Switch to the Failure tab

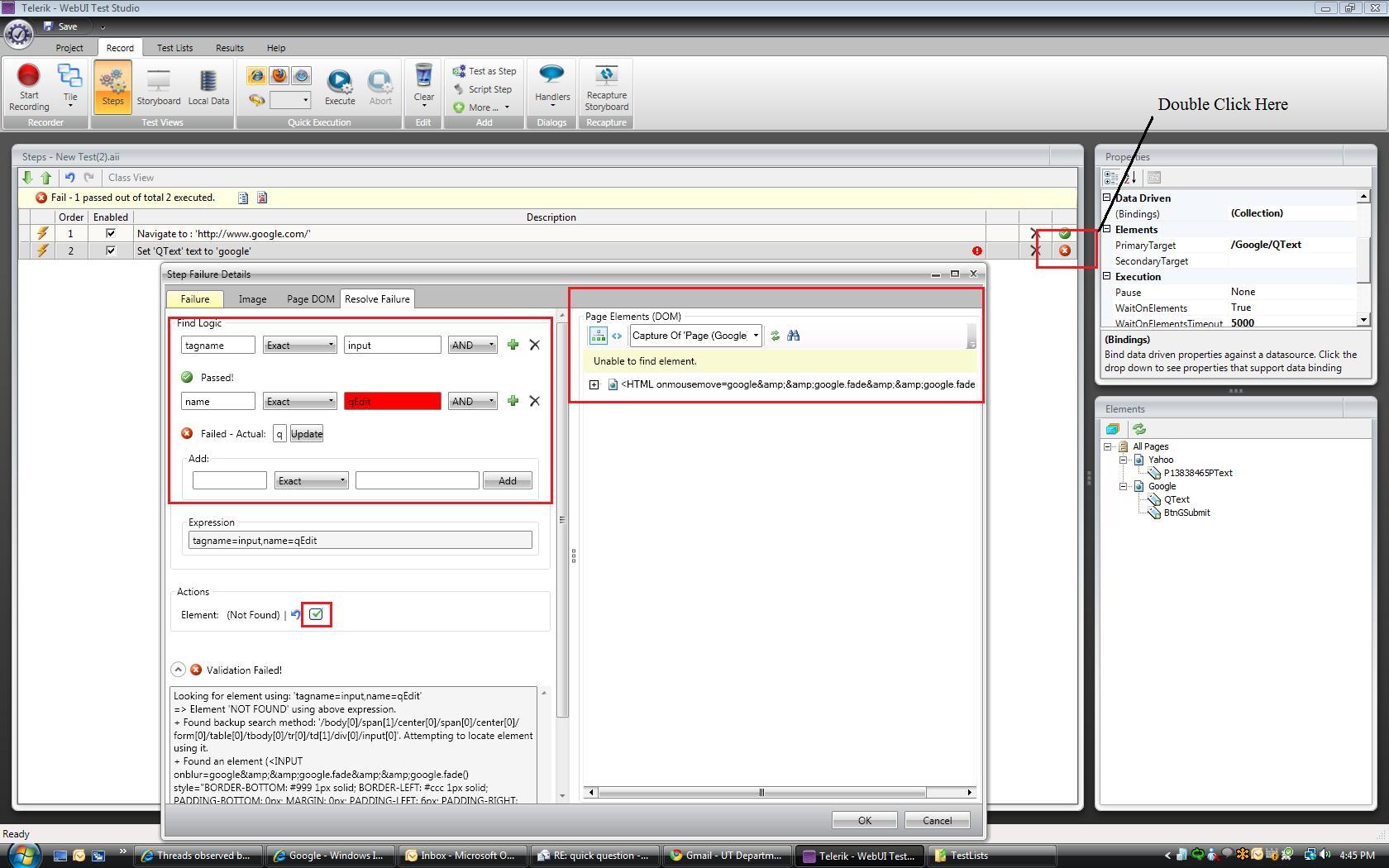pos(195,299)
